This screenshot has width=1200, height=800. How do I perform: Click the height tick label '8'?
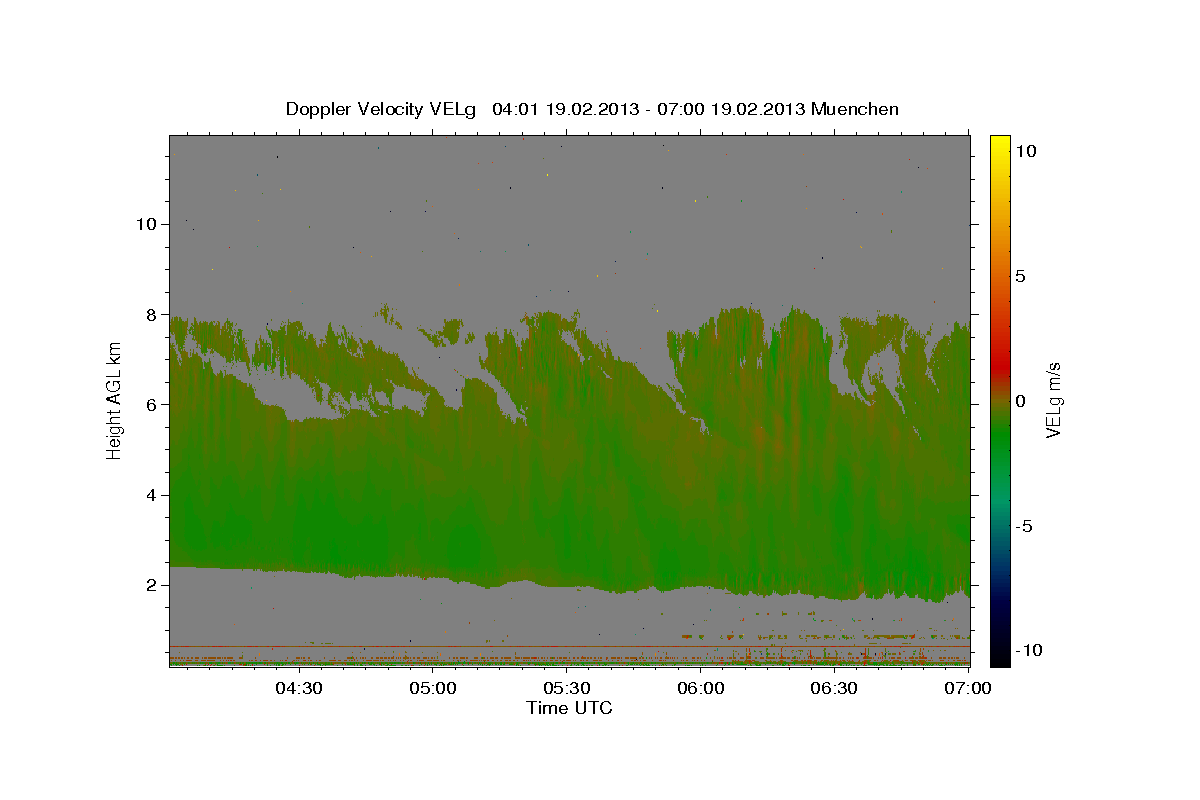click(150, 314)
